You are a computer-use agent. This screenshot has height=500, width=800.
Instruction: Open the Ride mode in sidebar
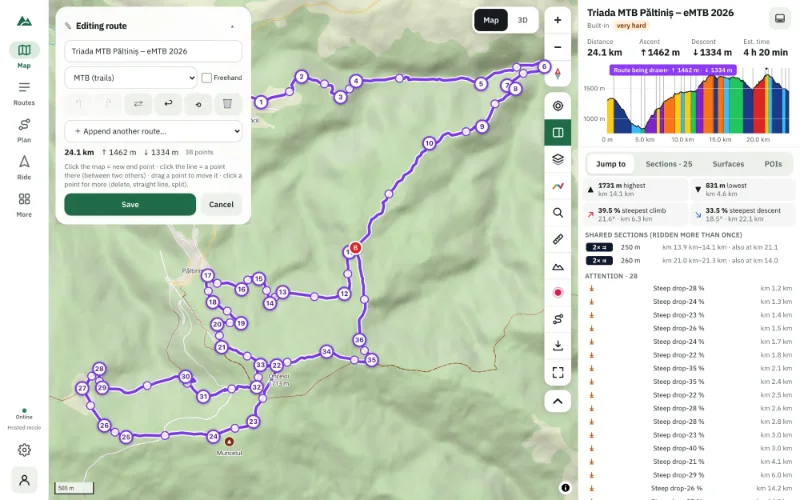tap(24, 167)
